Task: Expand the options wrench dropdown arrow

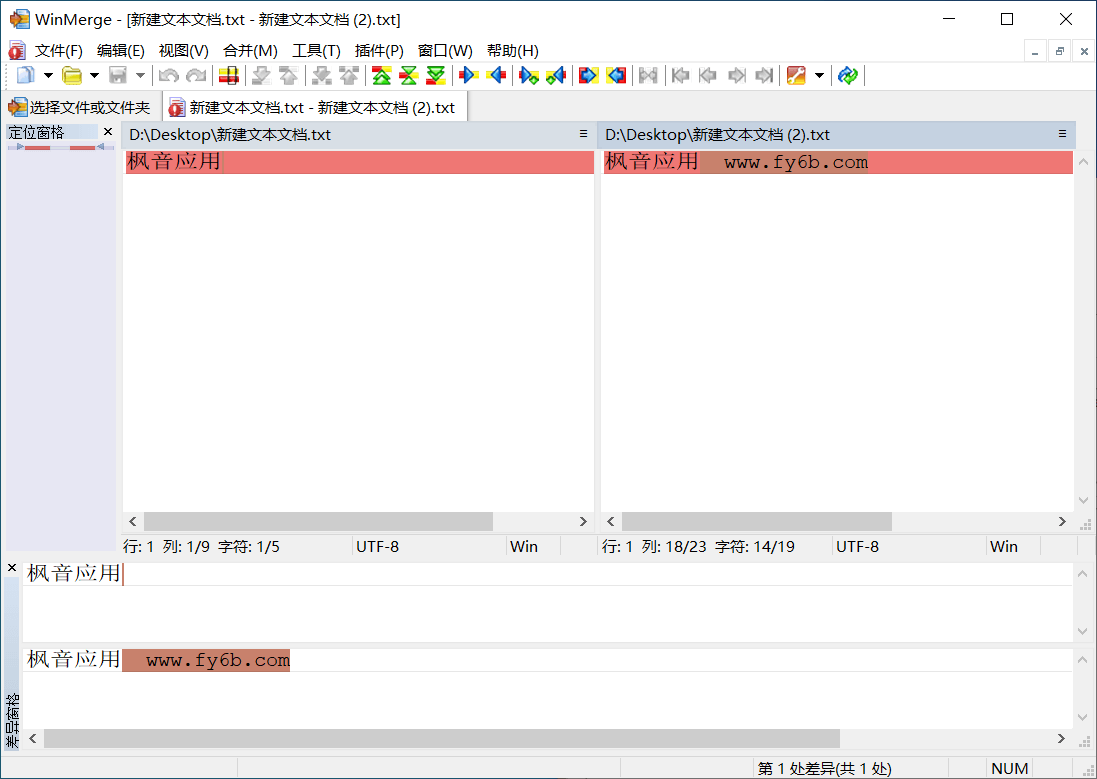Action: pos(819,75)
